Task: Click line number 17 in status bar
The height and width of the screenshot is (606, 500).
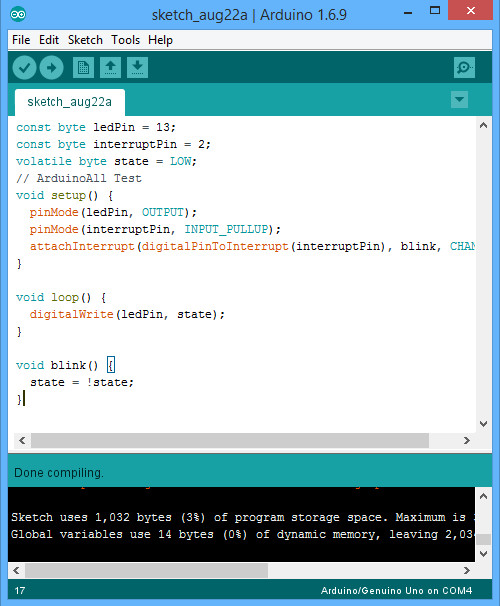Action: tap(20, 591)
